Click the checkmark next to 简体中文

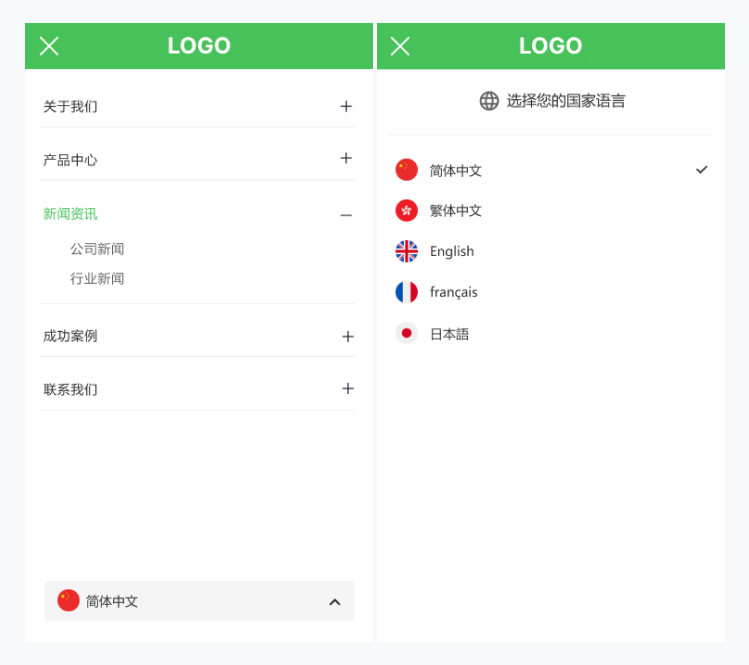click(x=701, y=170)
